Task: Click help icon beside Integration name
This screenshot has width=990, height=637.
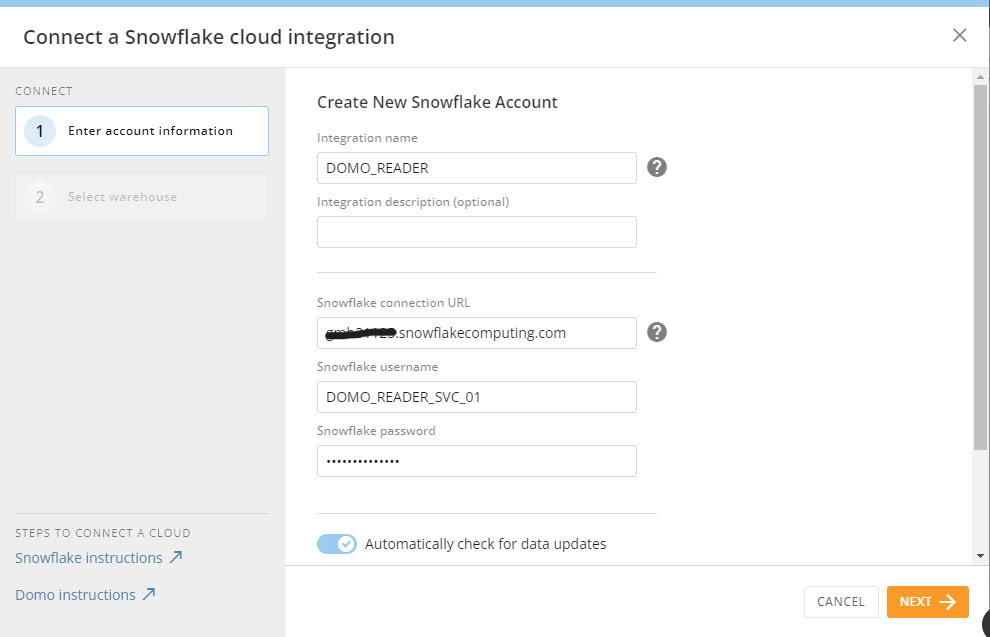Action: click(656, 167)
